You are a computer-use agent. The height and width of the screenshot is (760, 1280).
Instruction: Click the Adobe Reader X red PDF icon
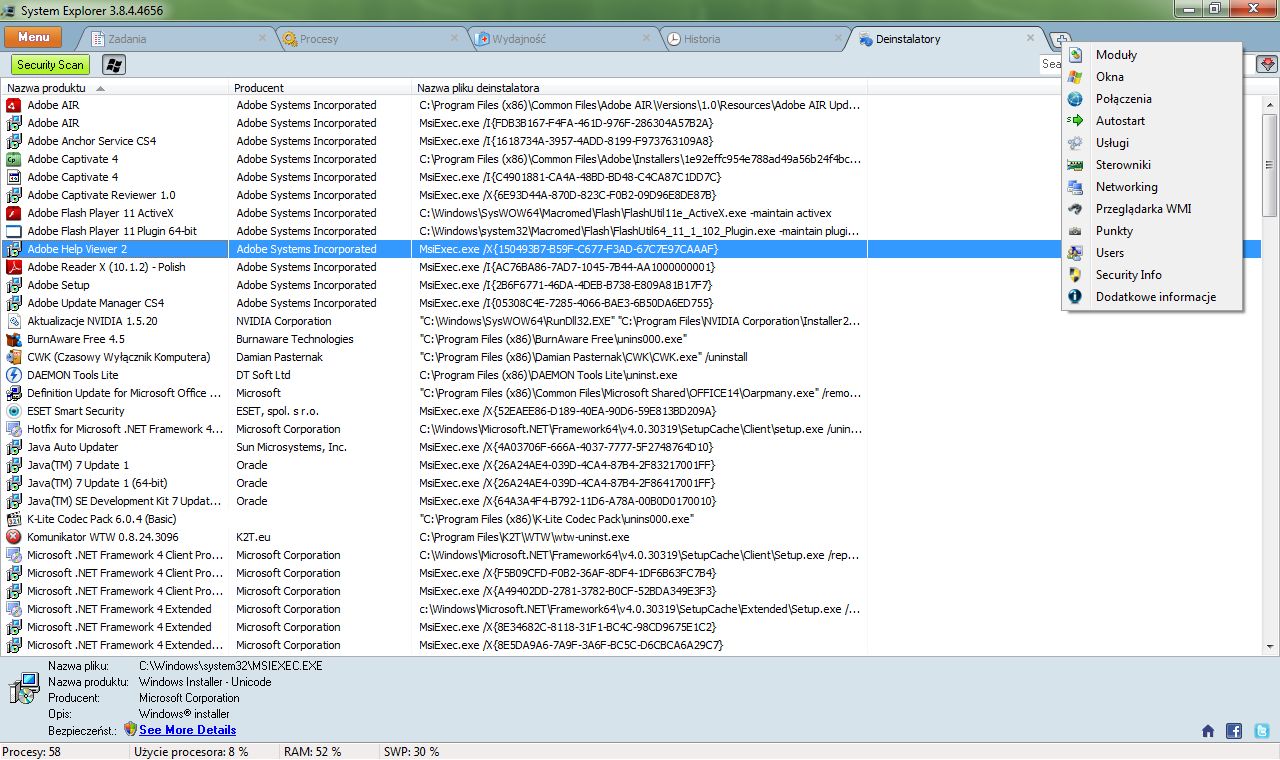14,267
